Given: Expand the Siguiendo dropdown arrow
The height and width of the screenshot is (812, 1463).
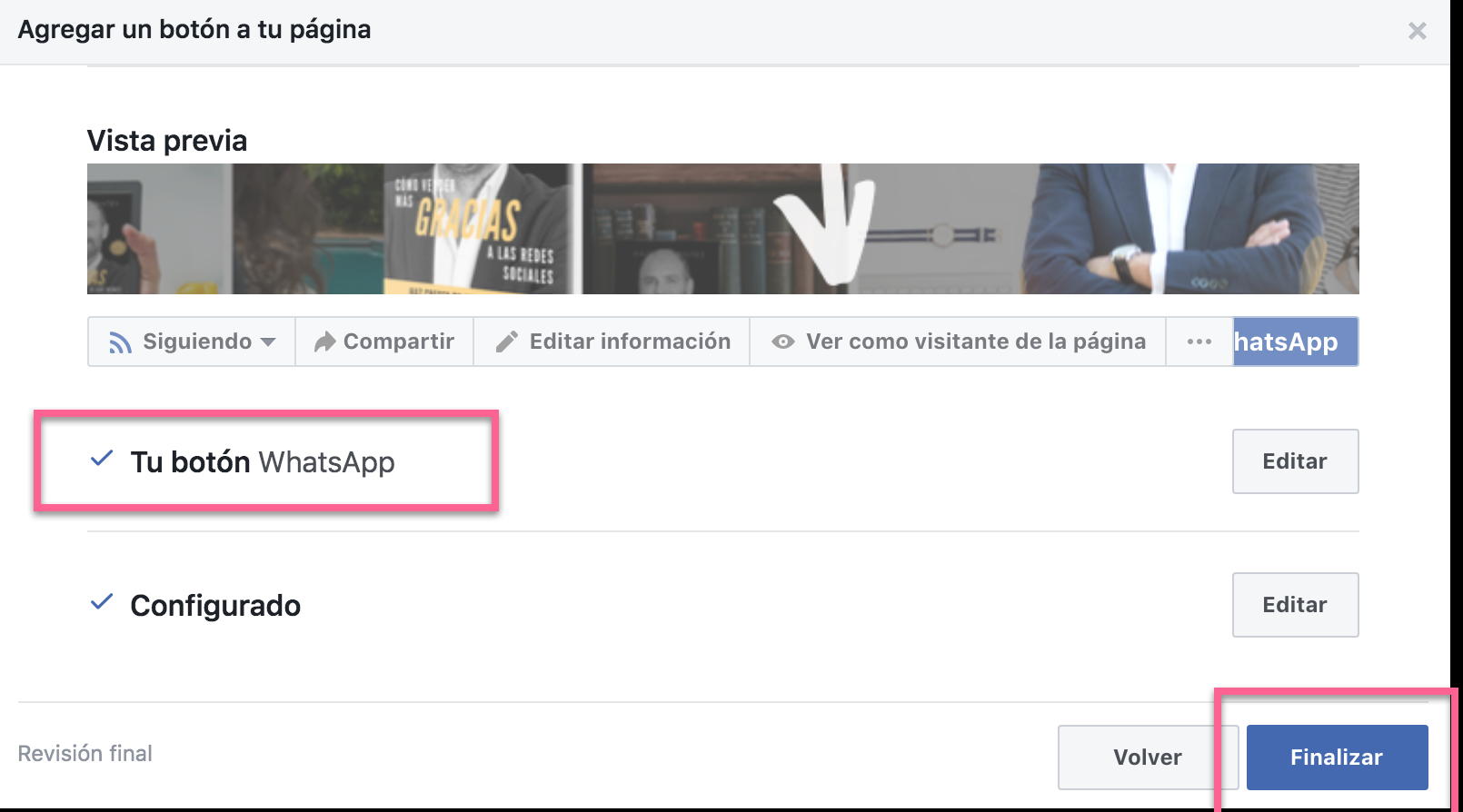Looking at the screenshot, I should click(268, 342).
